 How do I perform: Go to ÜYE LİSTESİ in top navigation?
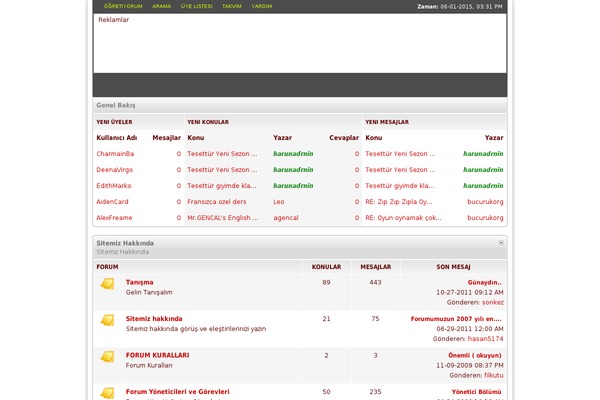coord(196,6)
